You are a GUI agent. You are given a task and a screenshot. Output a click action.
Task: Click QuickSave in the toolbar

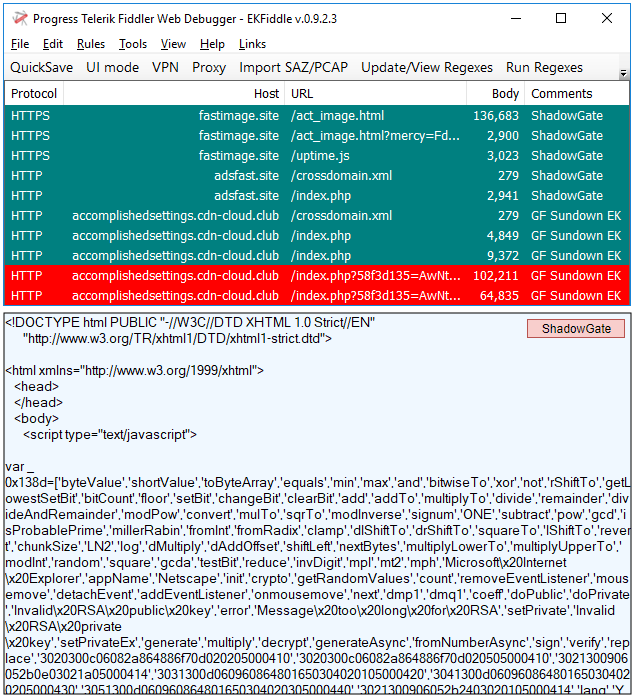pos(42,68)
